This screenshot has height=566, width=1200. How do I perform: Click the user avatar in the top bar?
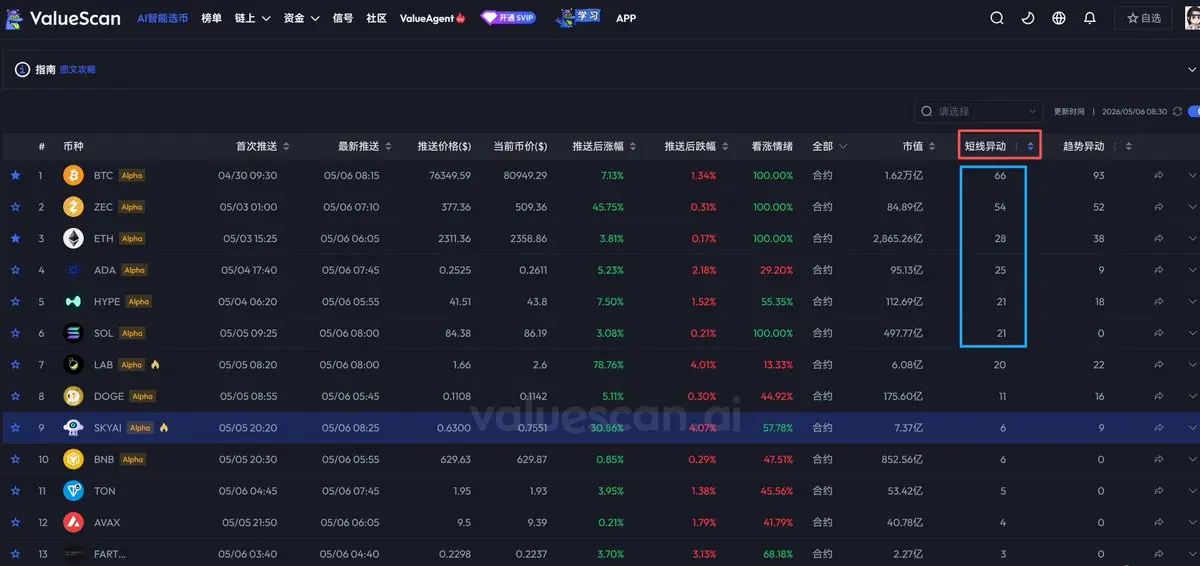click(1192, 18)
